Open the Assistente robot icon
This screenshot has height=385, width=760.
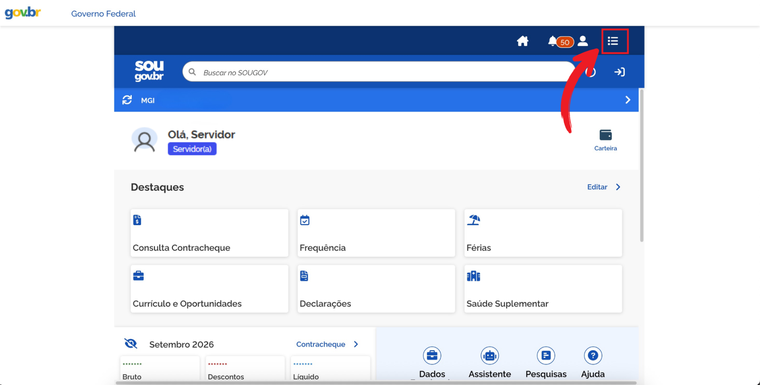490,356
